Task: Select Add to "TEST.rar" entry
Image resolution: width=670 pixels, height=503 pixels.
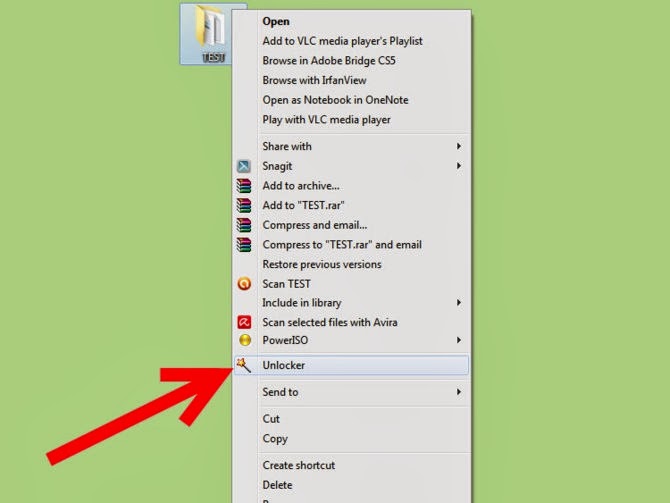Action: [352, 205]
